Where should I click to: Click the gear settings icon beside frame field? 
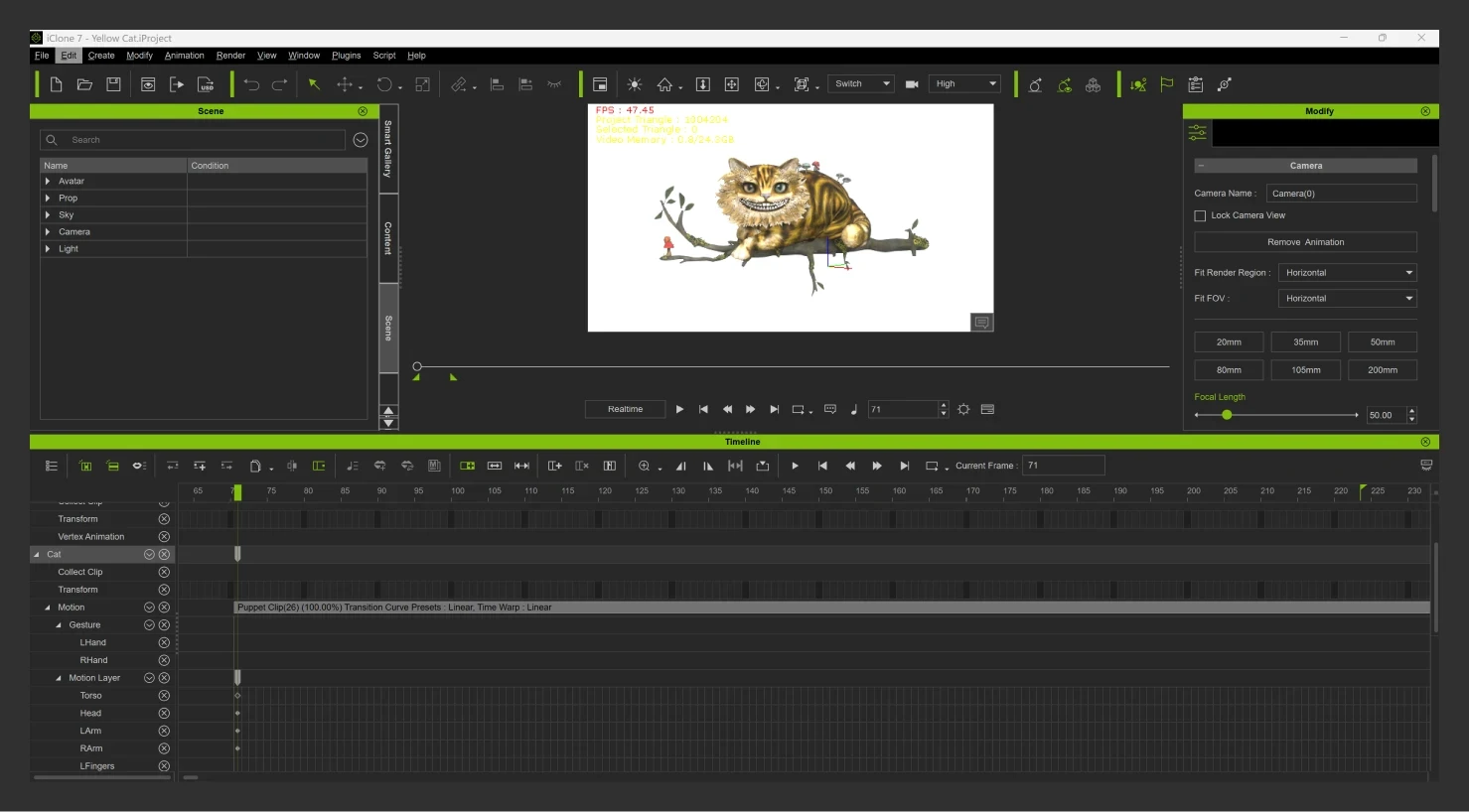coord(963,409)
